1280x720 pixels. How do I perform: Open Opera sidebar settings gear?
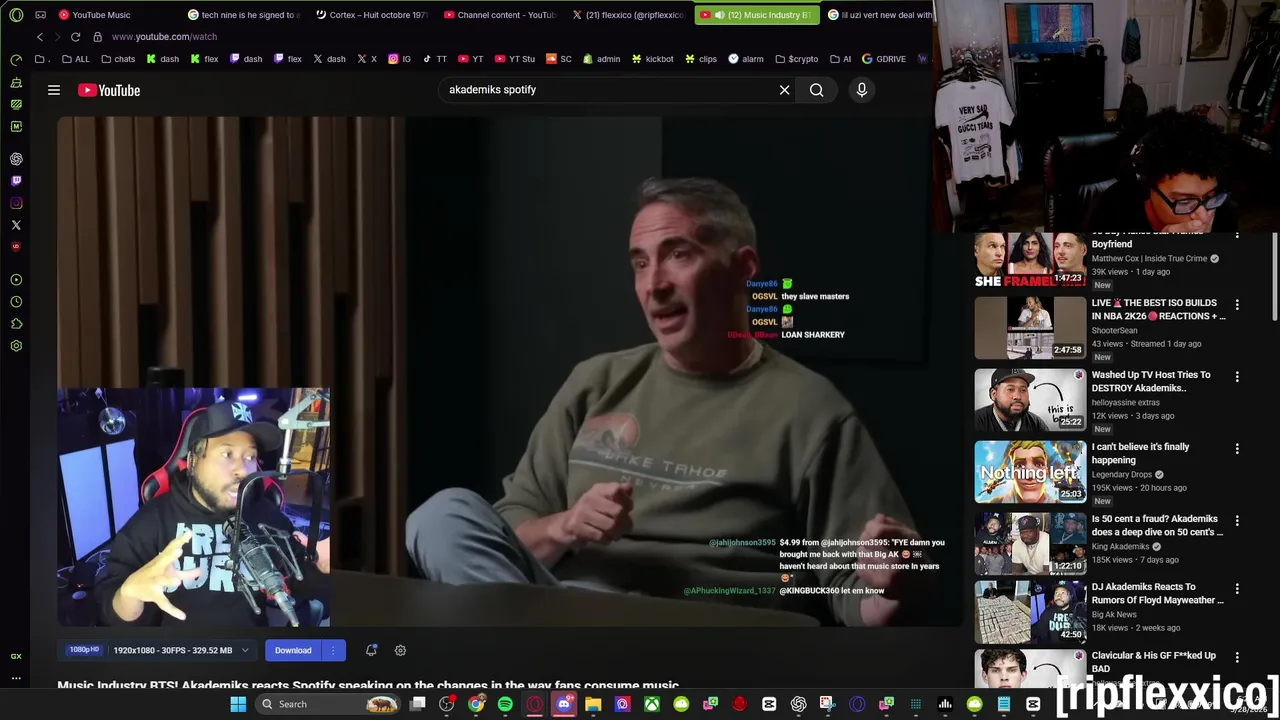16,346
